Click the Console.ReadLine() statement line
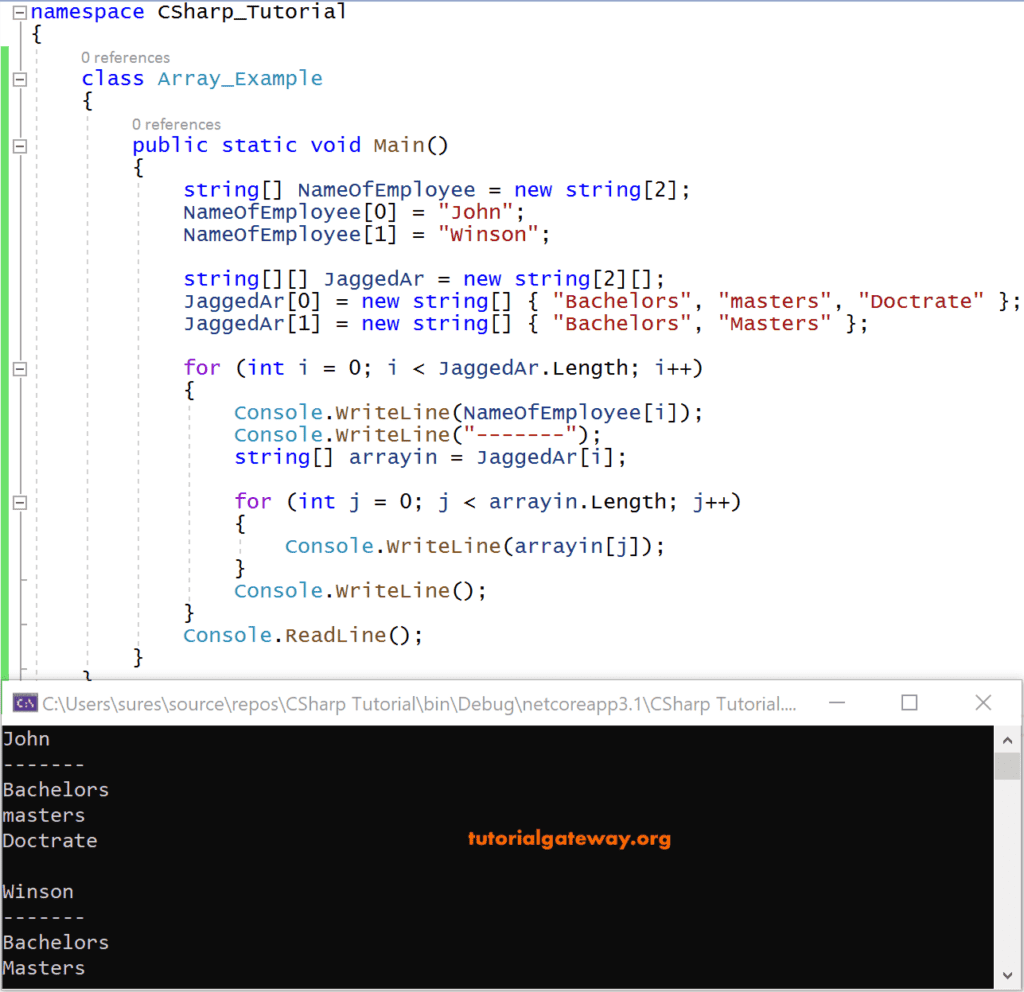Screen dimensions: 1024x992 point(302,635)
